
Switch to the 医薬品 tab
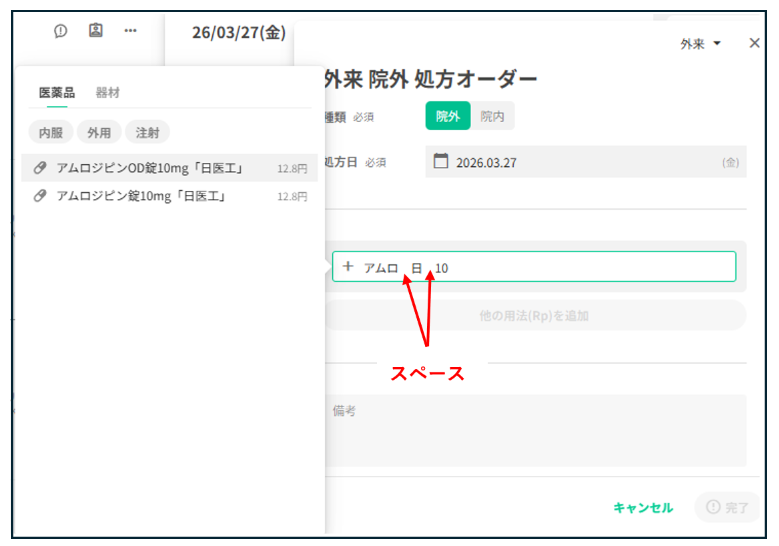(x=57, y=92)
